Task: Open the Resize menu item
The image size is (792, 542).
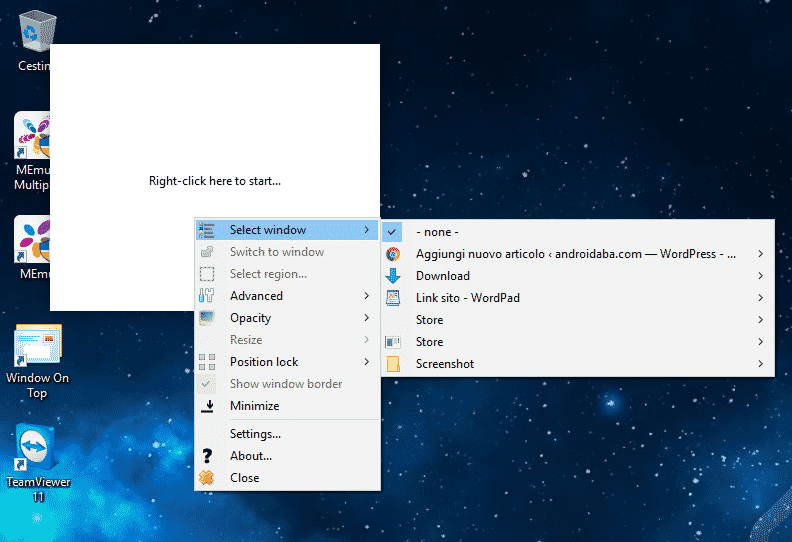Action: 287,339
